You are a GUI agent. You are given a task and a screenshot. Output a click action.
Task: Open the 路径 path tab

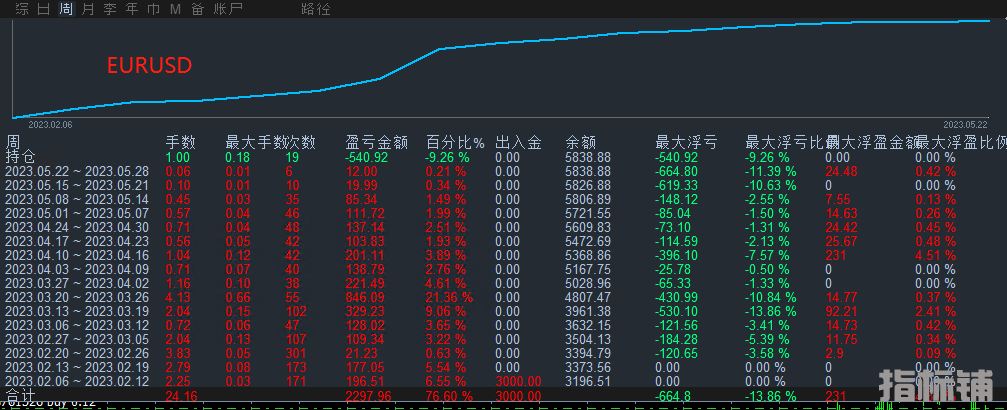coord(315,9)
